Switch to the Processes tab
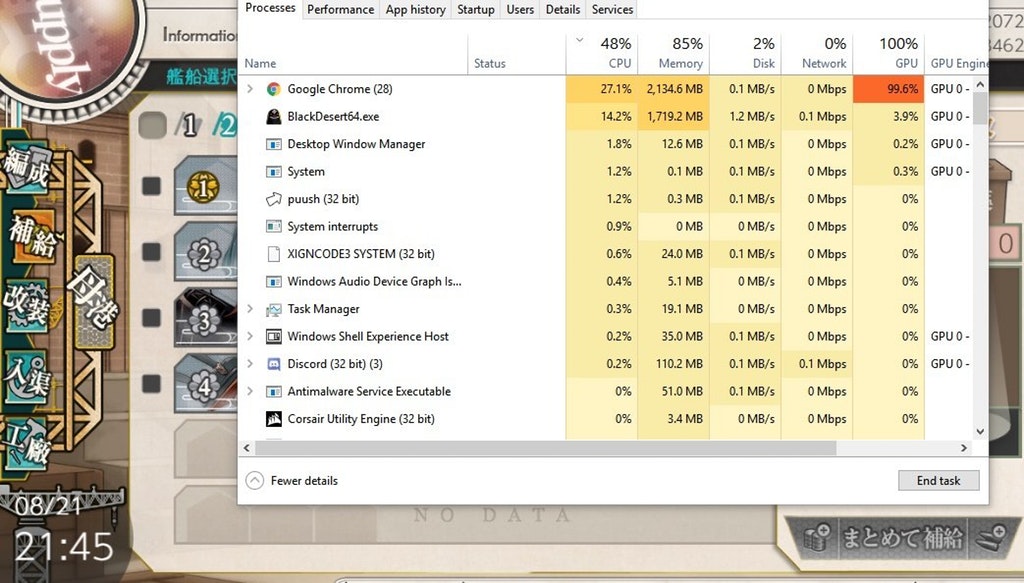This screenshot has width=1024, height=583. [x=270, y=8]
